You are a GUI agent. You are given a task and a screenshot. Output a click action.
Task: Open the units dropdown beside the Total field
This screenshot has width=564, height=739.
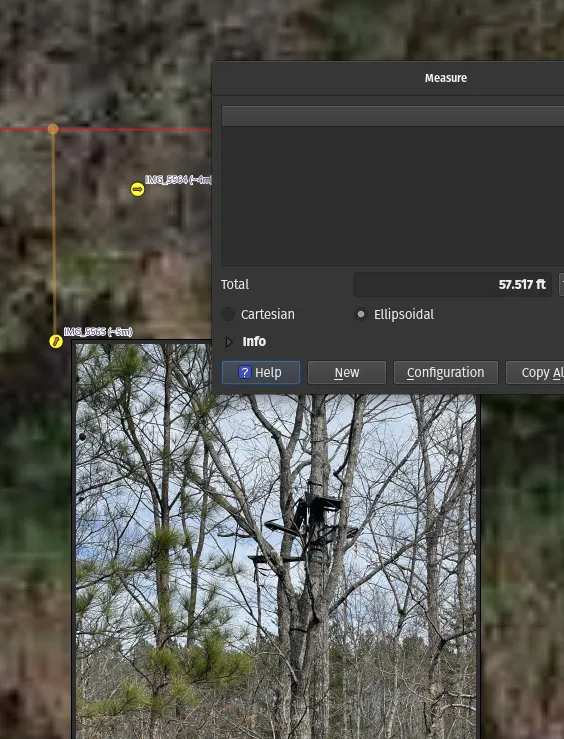[562, 285]
